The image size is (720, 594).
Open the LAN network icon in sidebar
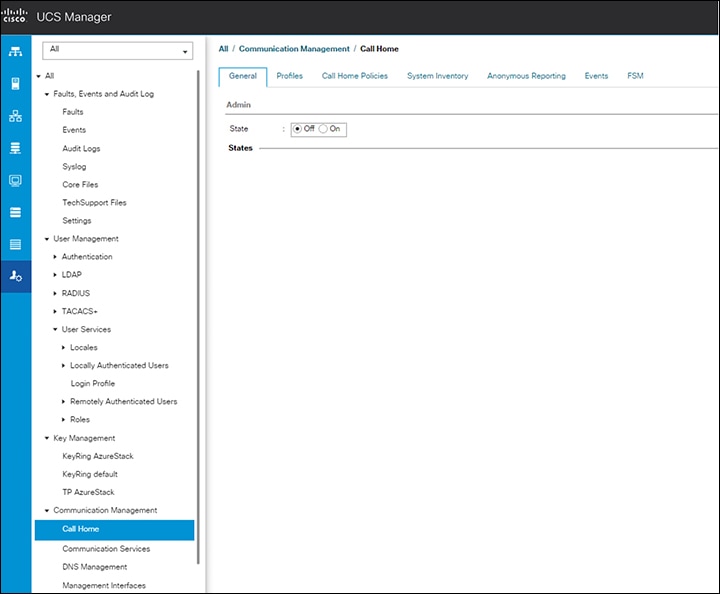(15, 116)
